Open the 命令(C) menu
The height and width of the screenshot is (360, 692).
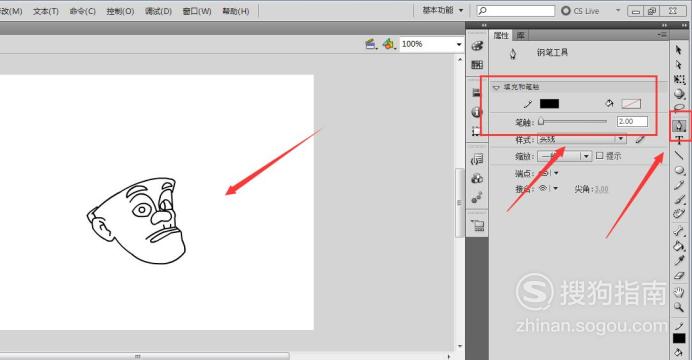(x=83, y=11)
